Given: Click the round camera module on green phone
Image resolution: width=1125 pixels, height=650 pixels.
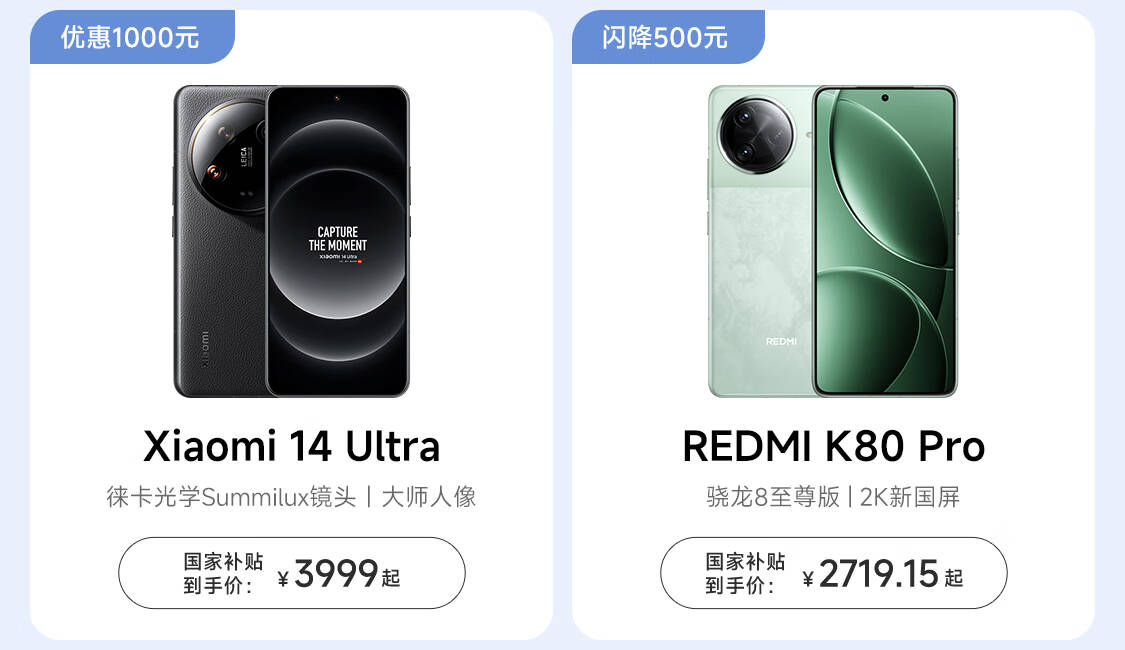Looking at the screenshot, I should [756, 136].
